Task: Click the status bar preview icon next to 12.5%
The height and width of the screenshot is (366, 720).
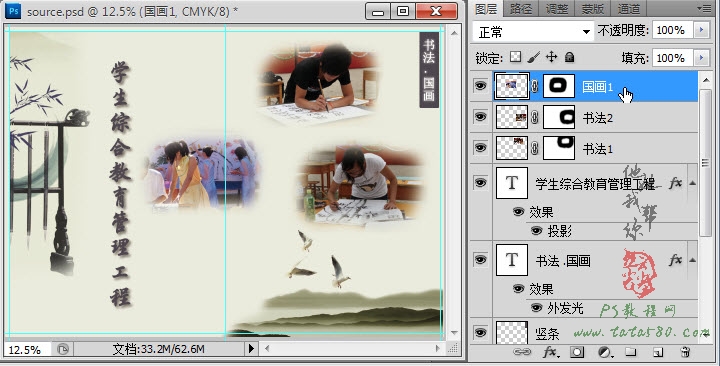Action: point(63,349)
